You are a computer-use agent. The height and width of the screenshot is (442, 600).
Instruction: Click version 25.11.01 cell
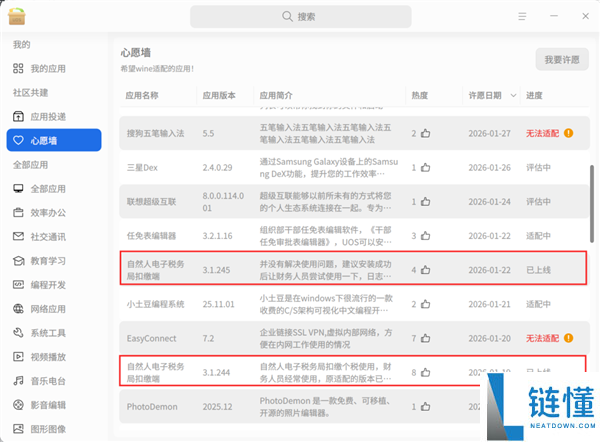[x=218, y=304]
